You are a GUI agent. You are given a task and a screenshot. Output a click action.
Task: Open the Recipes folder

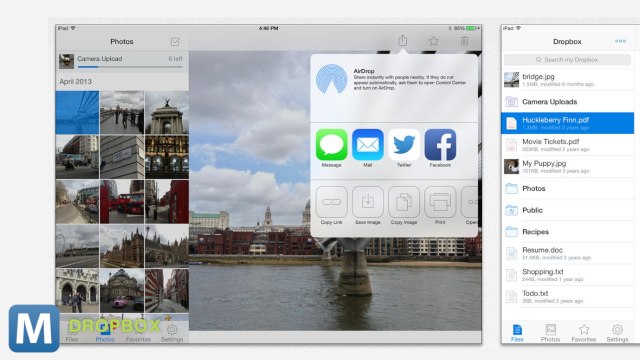(567, 232)
